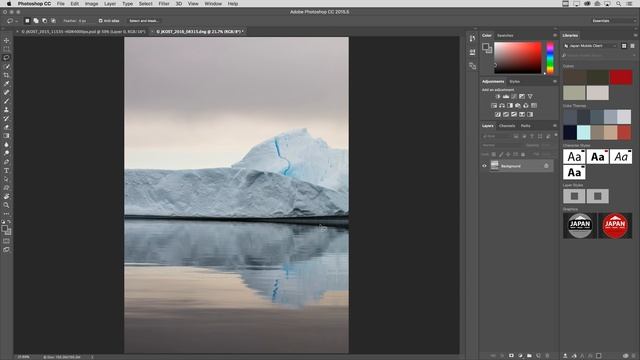Screen dimensions: 640x360
Task: Toggle layer filtering switch in Layers panel
Action: tap(556, 135)
